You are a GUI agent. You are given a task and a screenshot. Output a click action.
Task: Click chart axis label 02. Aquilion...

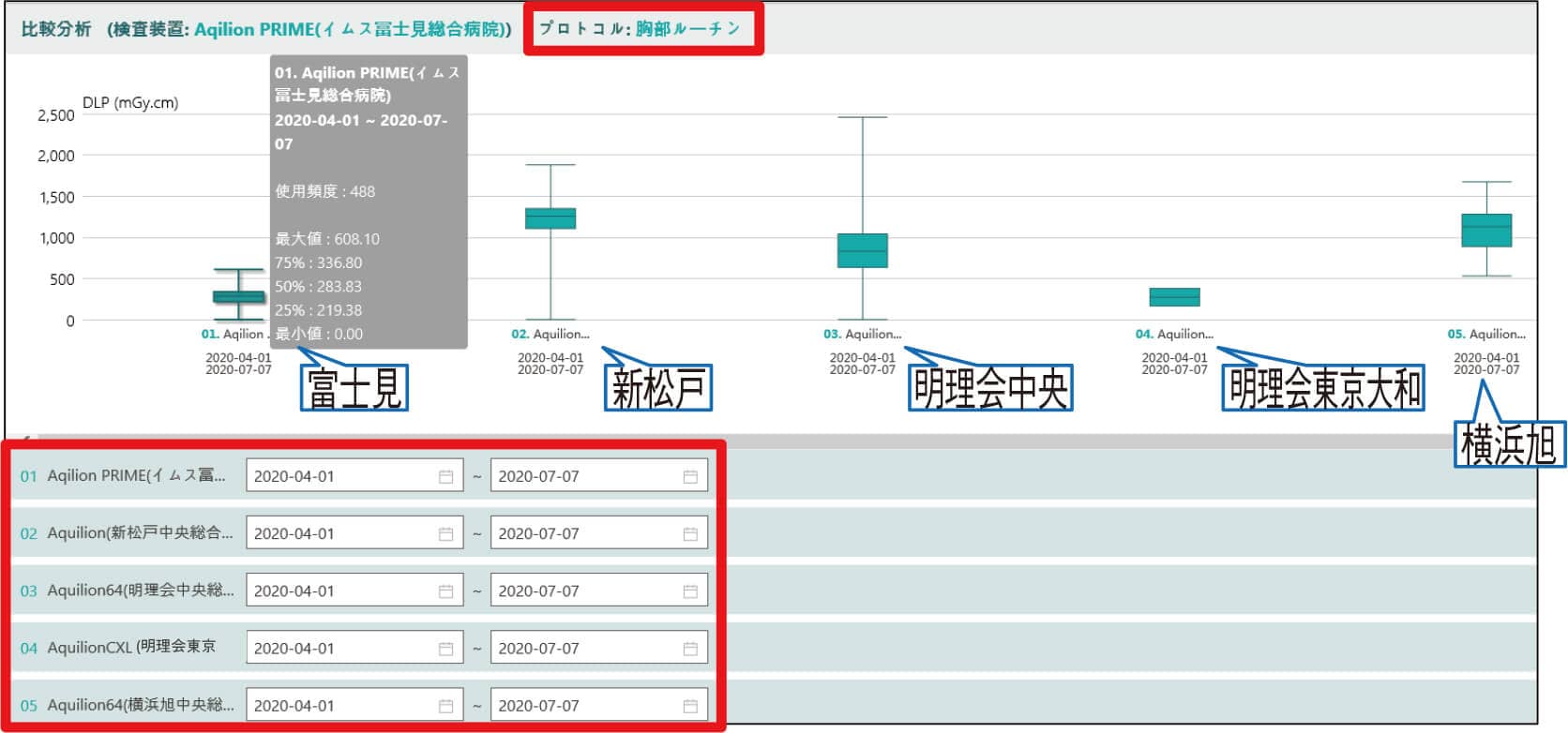point(550,334)
